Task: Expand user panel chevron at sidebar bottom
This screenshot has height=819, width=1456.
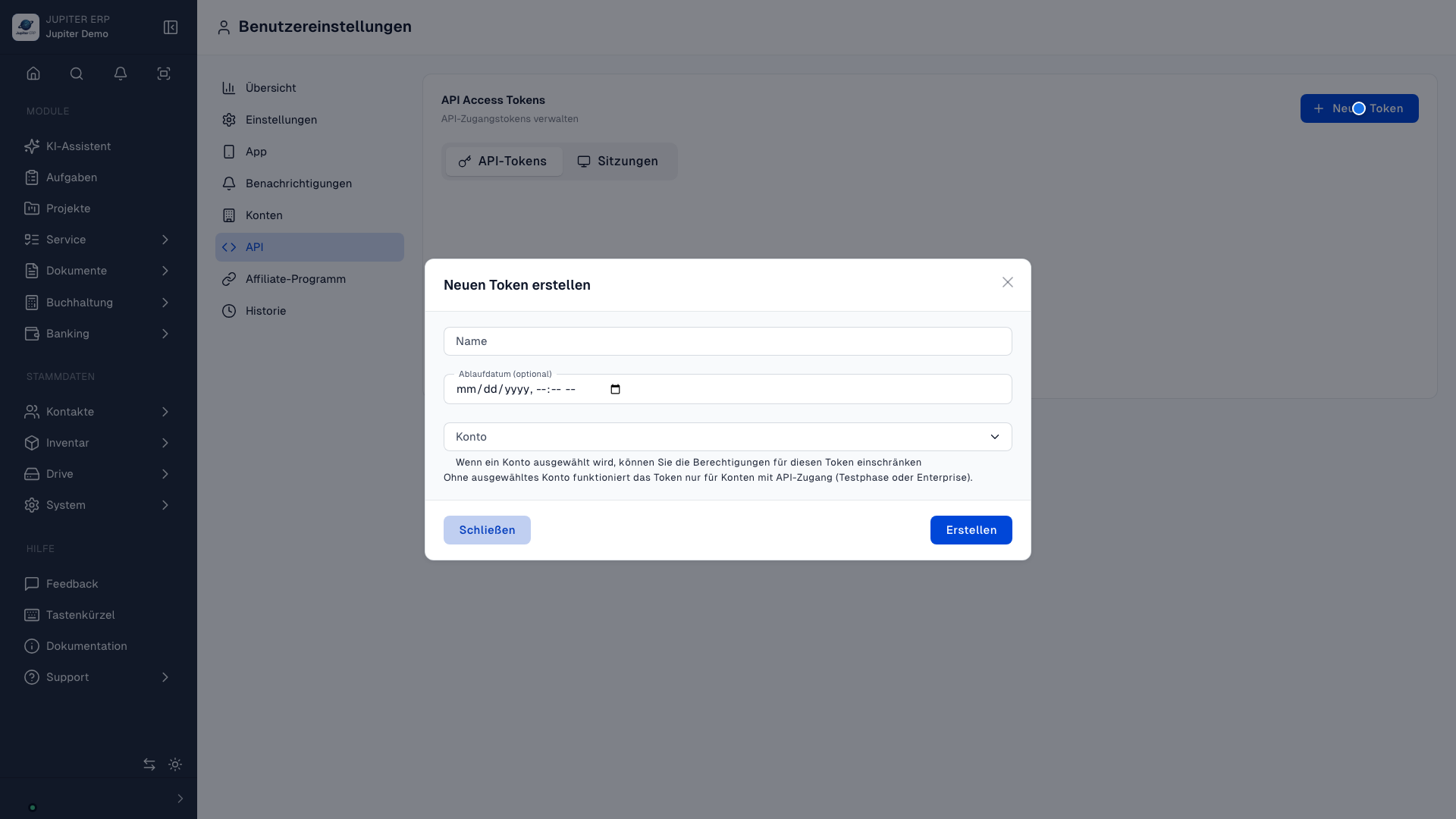Action: [180, 799]
